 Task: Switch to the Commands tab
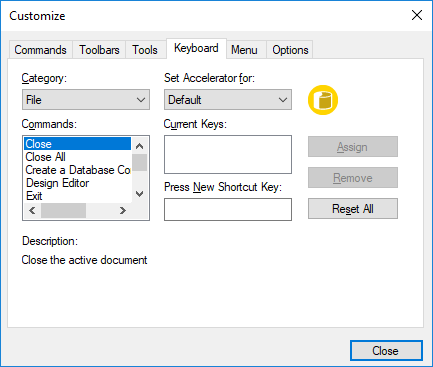coord(41,50)
